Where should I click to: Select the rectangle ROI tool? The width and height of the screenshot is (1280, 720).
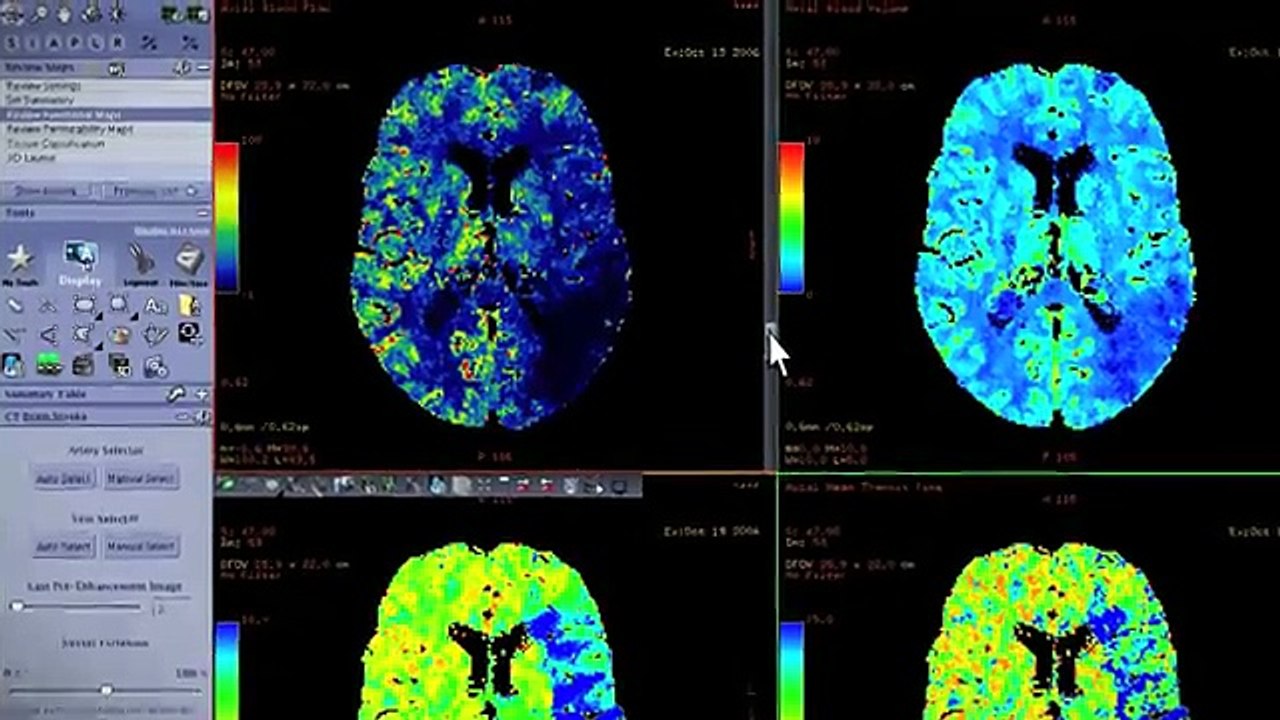point(119,305)
